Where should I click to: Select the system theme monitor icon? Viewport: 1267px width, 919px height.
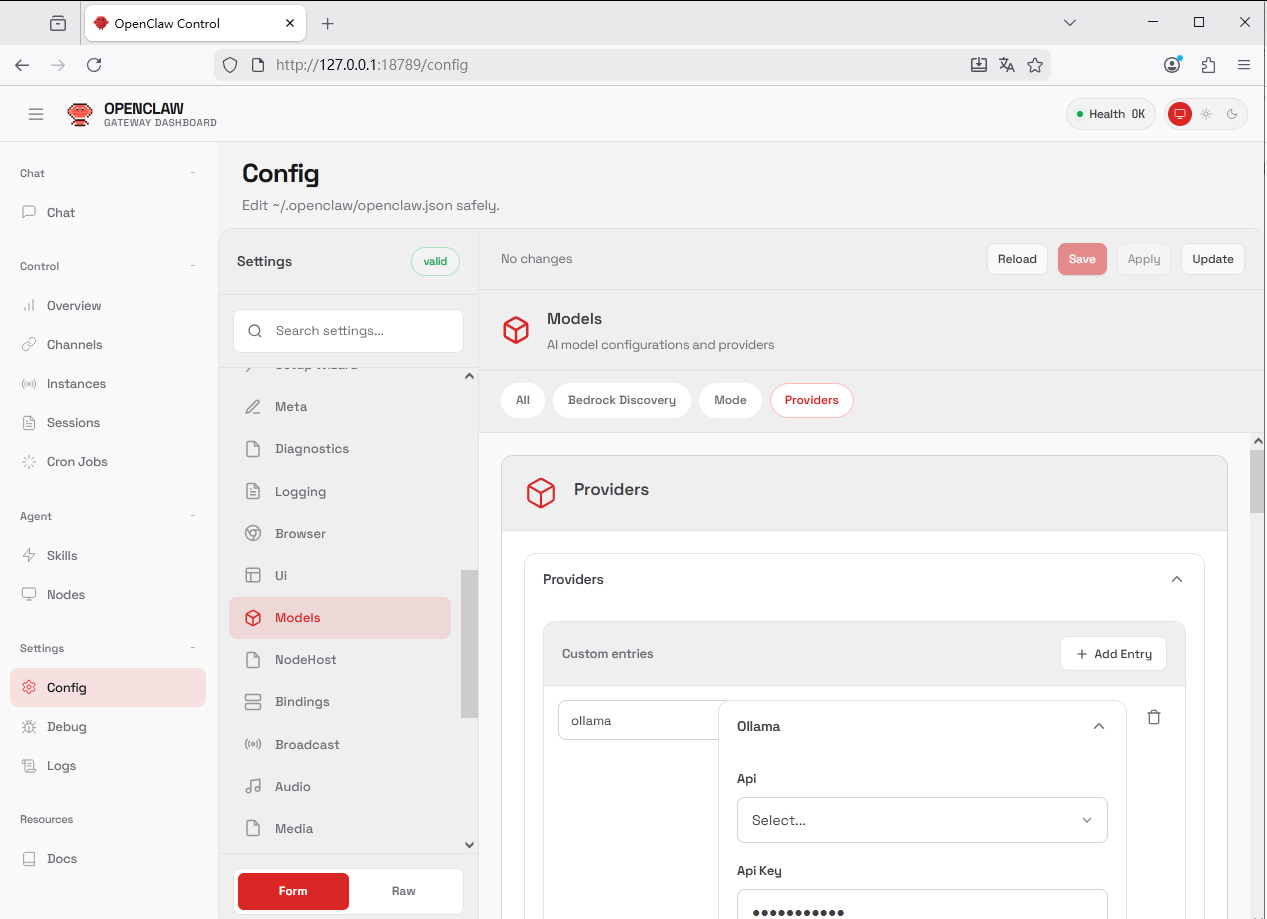pyautogui.click(x=1180, y=114)
